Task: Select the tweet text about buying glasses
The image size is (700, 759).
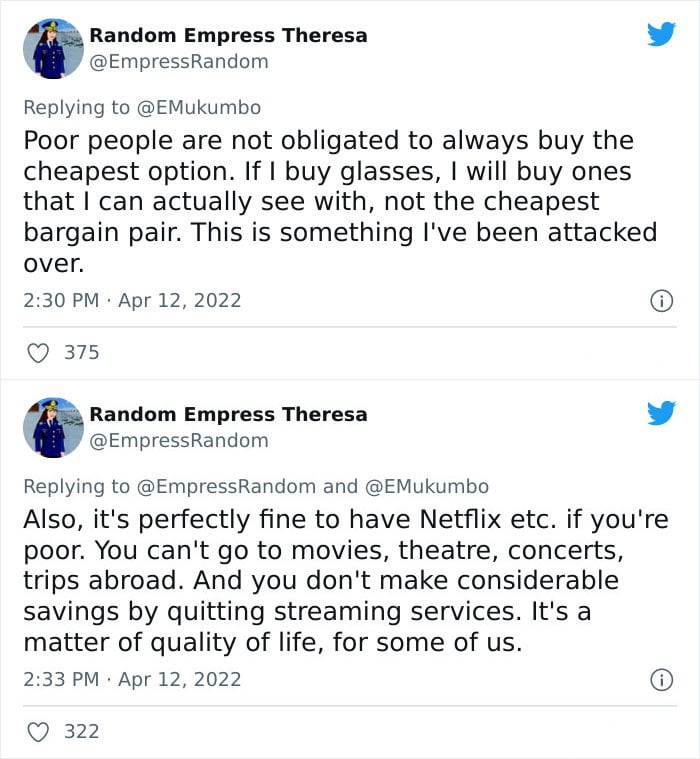Action: pos(340,201)
